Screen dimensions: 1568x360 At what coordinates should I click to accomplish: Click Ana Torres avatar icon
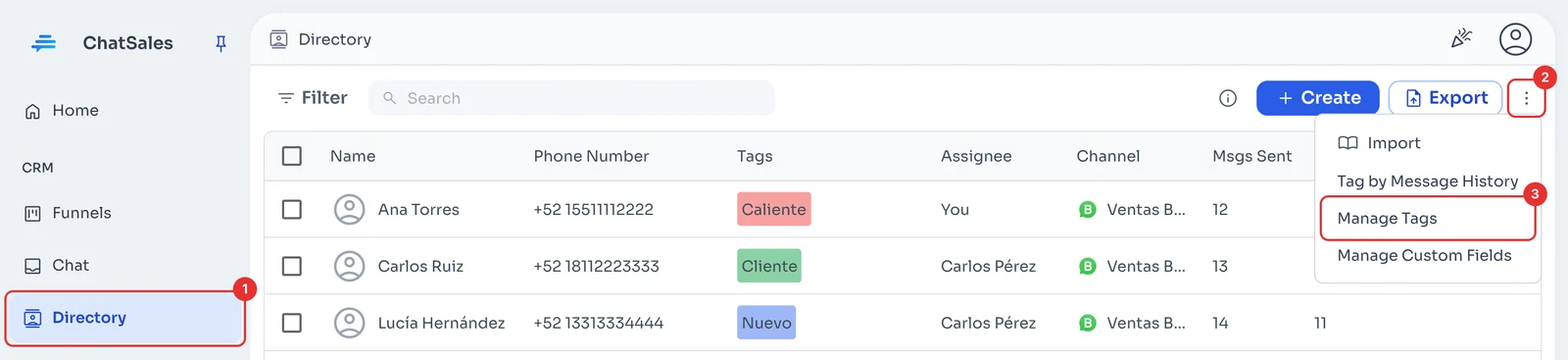point(349,210)
